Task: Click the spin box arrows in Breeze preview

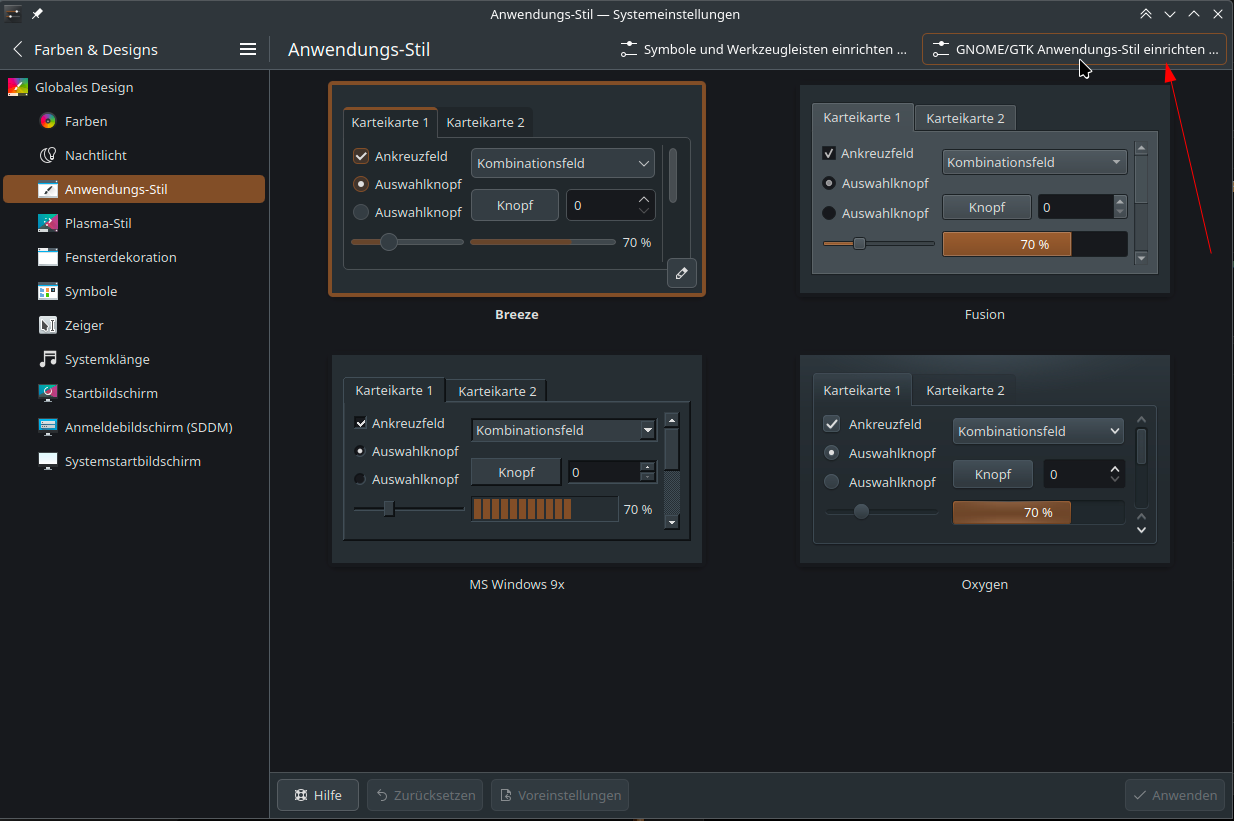Action: point(643,205)
